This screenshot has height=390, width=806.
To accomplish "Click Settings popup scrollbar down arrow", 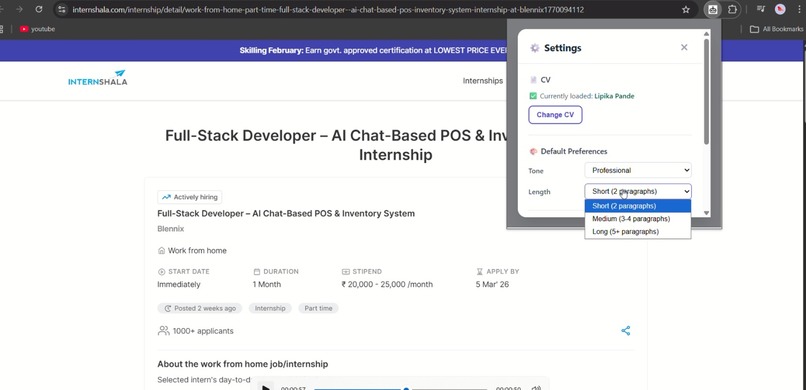I will [x=706, y=213].
